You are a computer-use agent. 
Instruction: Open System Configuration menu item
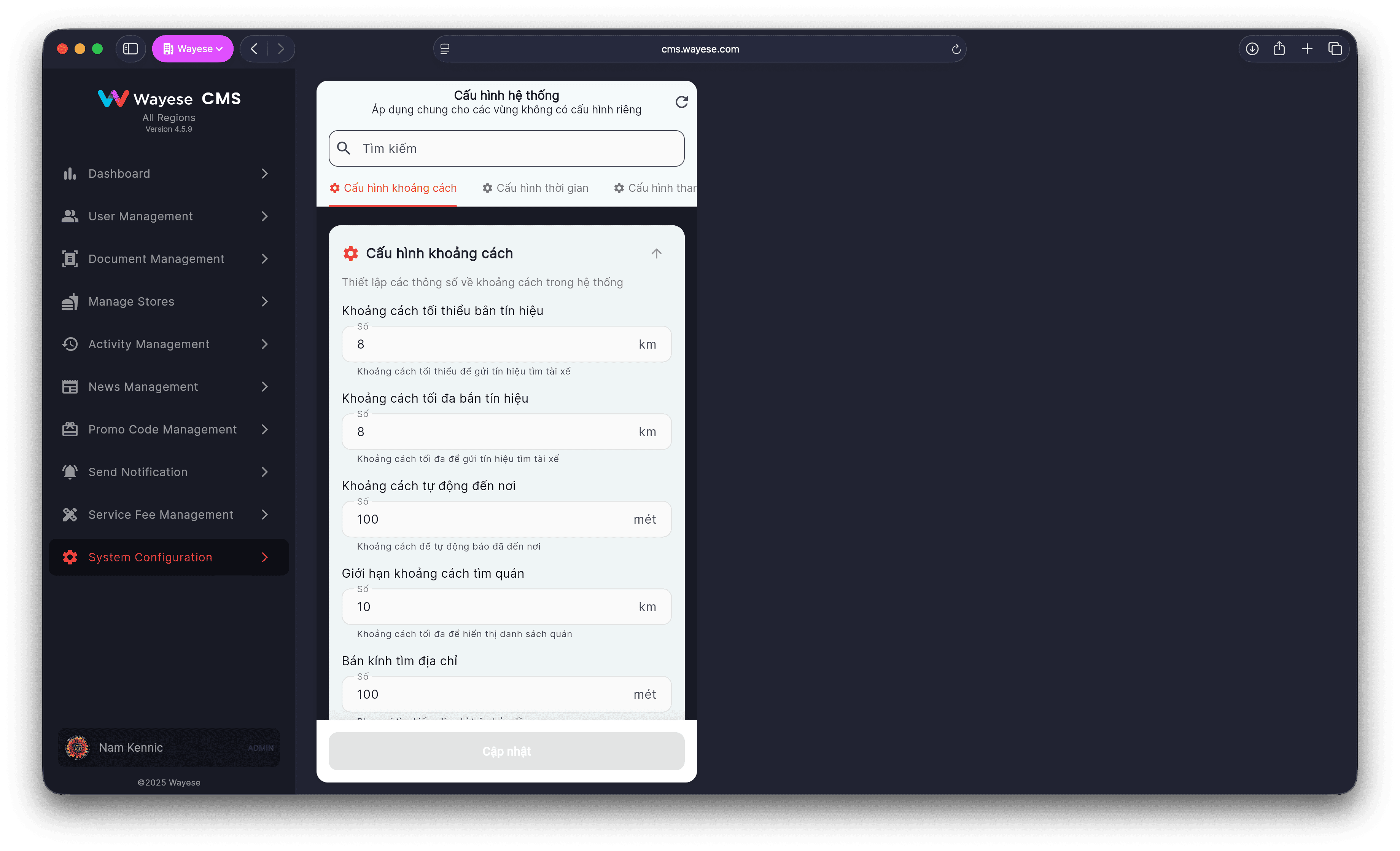169,557
